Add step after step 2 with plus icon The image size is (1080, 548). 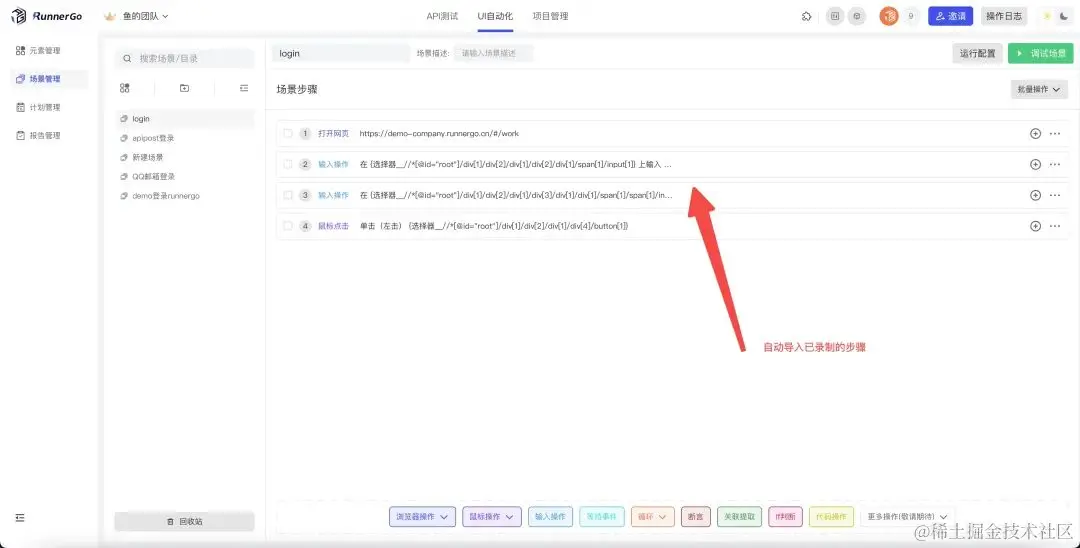point(1035,165)
